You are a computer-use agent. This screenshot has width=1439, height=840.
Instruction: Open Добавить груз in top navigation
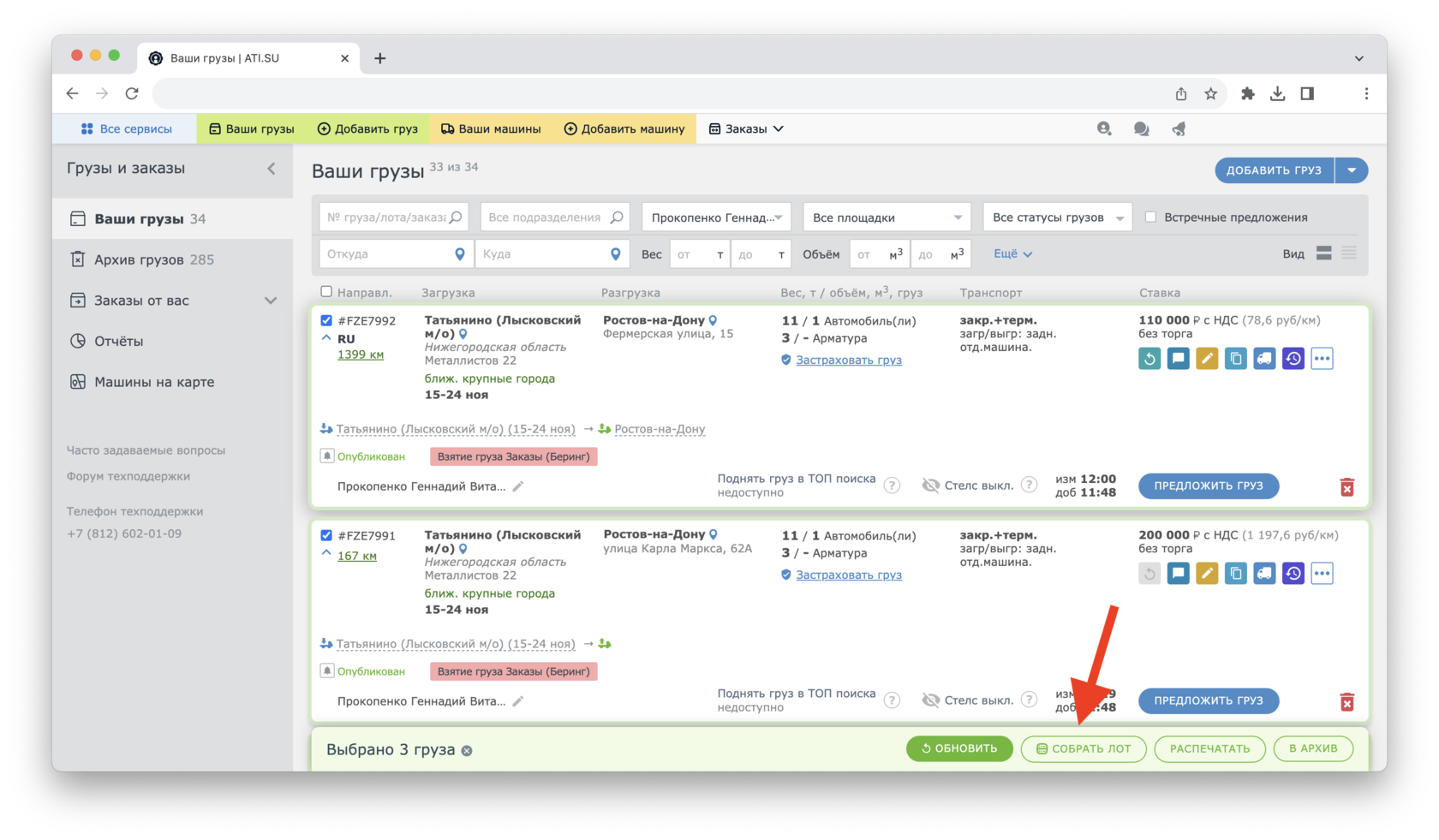[x=367, y=128]
